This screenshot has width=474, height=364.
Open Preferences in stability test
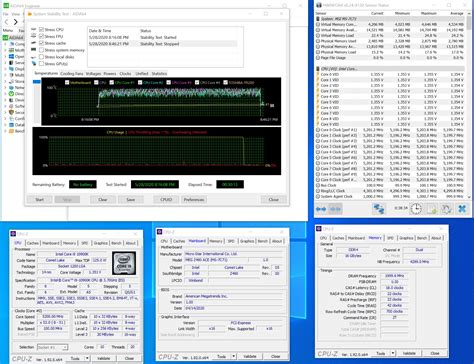click(x=194, y=200)
